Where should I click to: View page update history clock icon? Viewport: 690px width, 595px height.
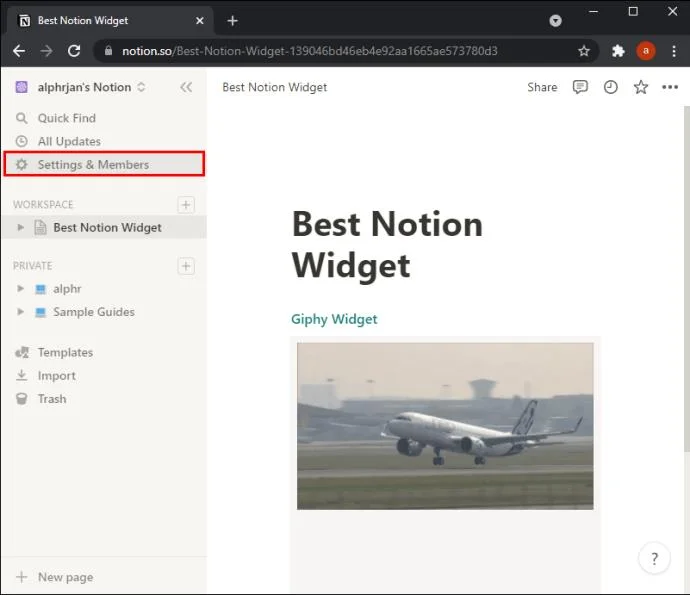(610, 87)
